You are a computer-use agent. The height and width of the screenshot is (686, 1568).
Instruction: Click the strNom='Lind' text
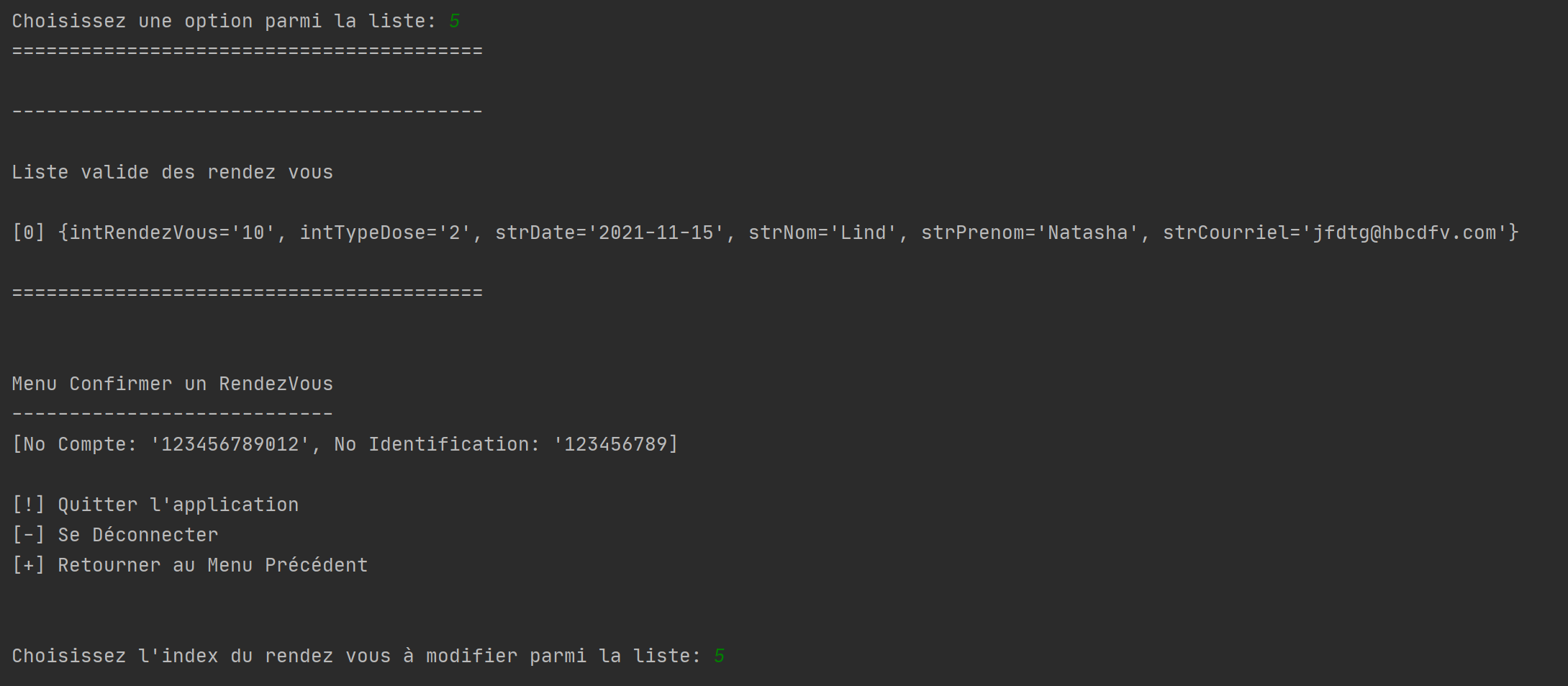823,233
